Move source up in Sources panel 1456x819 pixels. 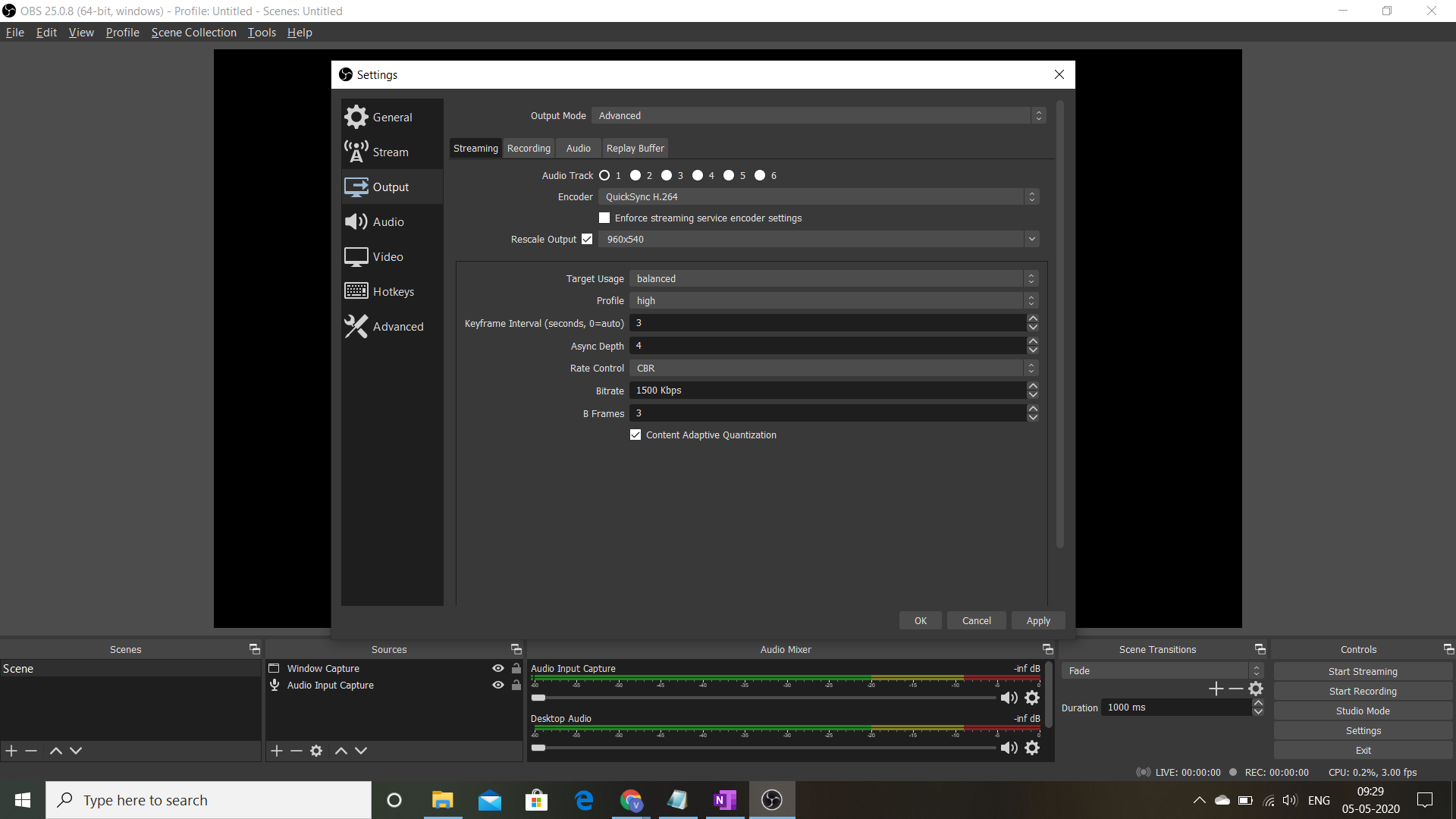click(x=341, y=751)
